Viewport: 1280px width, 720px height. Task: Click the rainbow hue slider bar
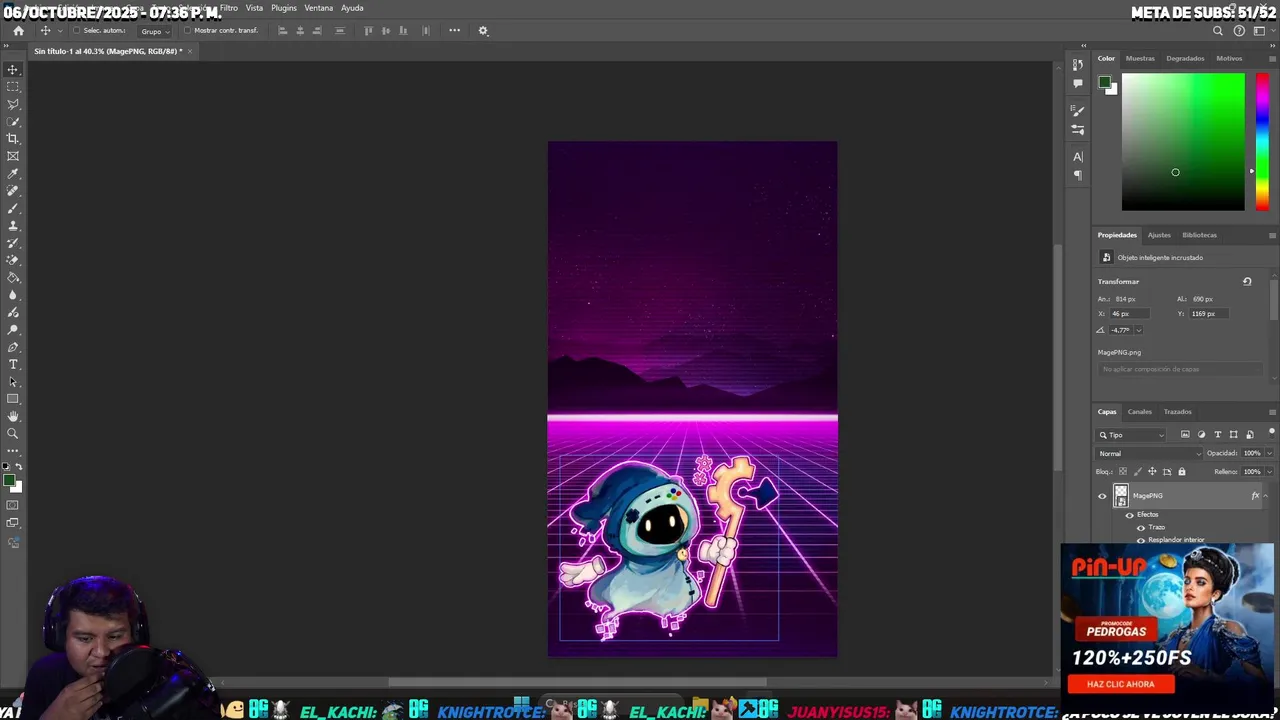[x=1262, y=142]
